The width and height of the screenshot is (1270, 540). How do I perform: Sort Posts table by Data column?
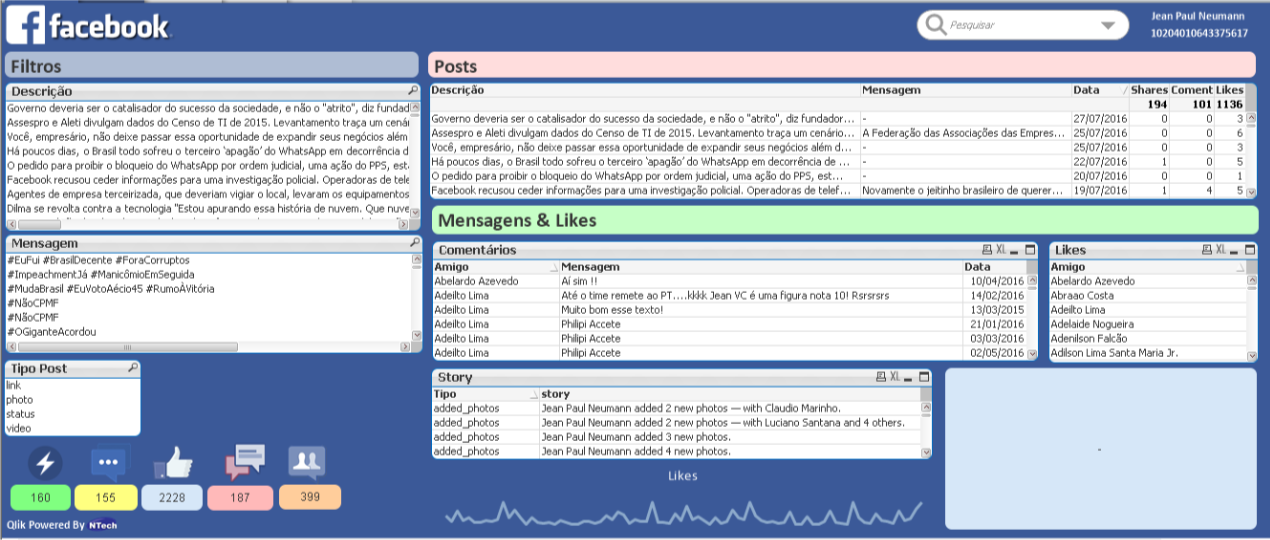(1099, 90)
